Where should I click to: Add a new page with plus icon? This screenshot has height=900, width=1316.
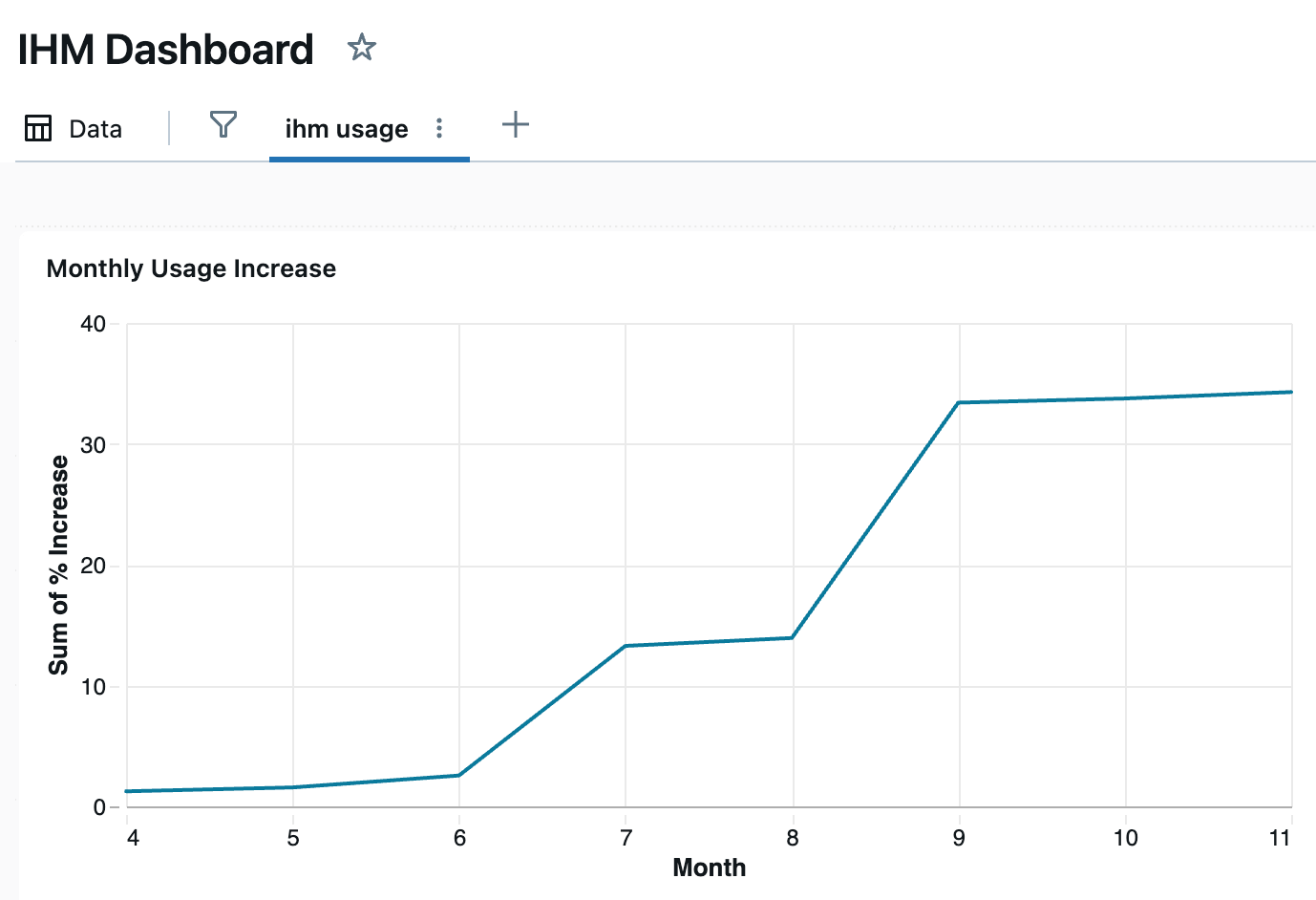pos(515,124)
